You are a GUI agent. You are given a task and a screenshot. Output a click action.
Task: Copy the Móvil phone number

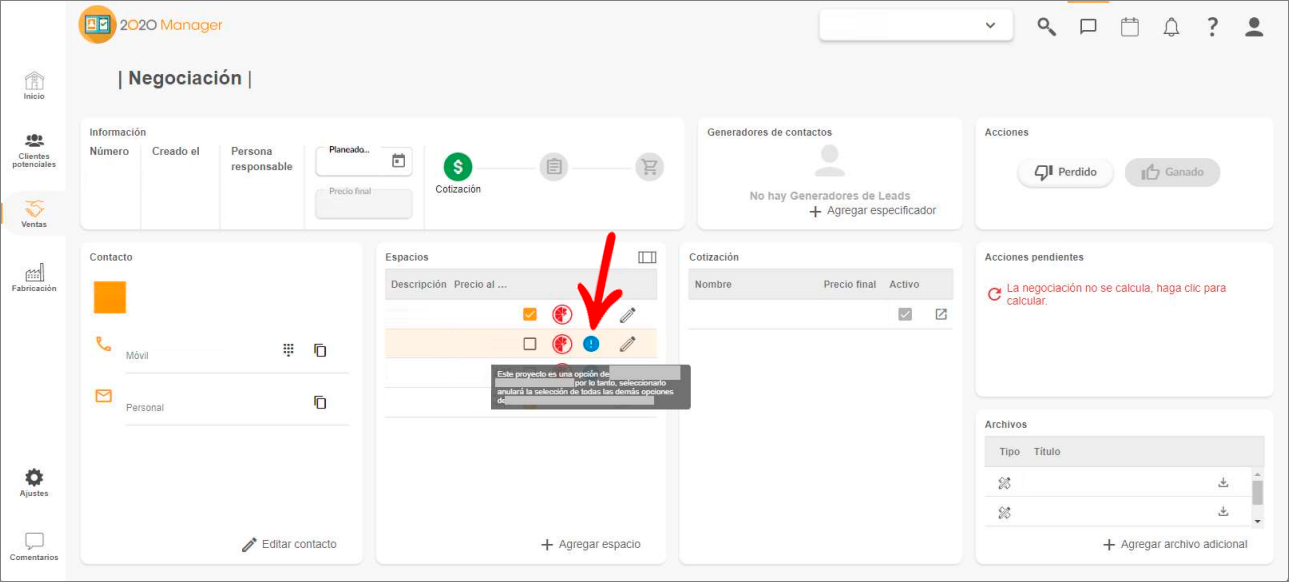click(320, 350)
